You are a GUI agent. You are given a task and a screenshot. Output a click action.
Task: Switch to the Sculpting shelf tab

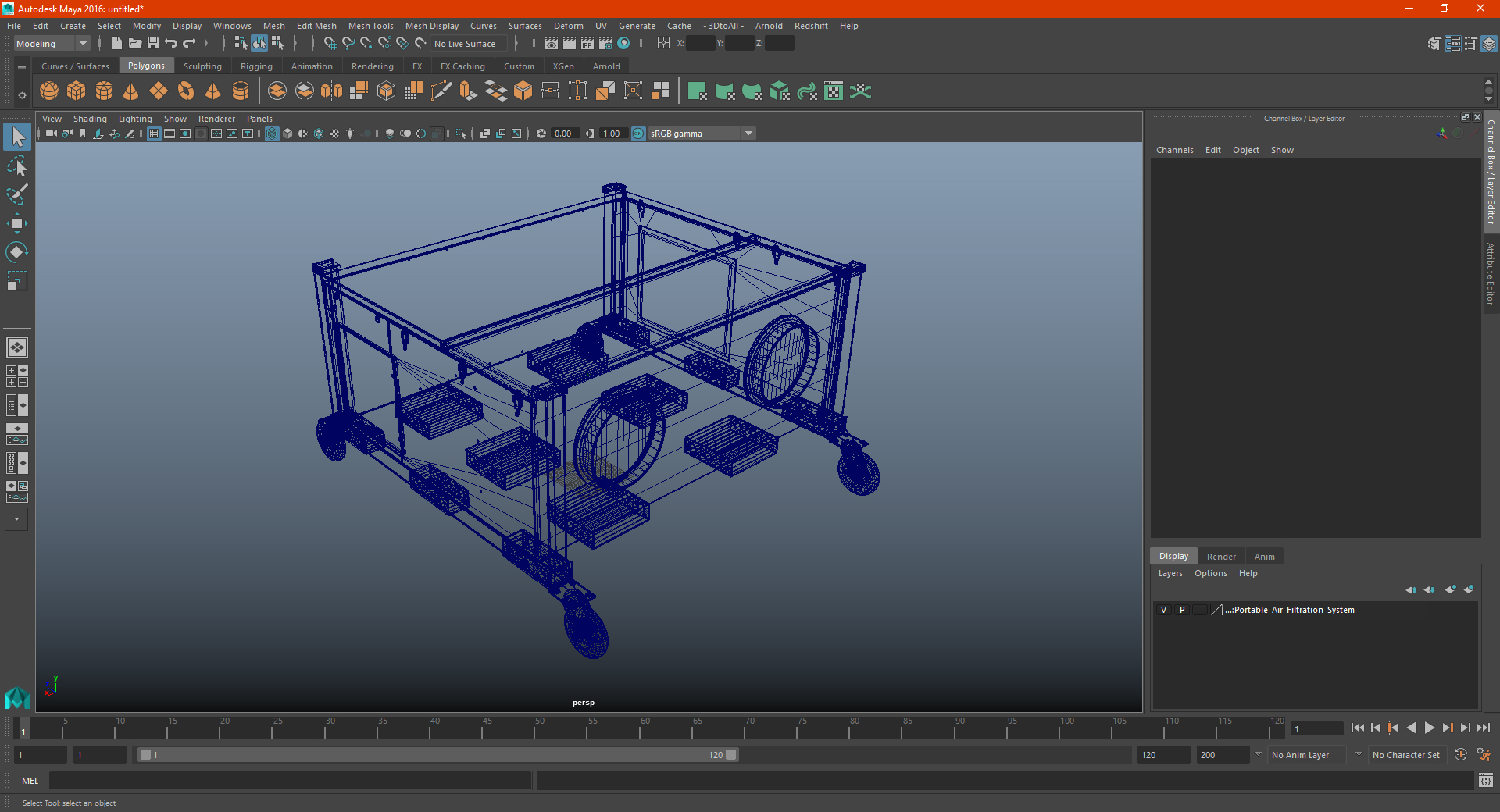202,66
